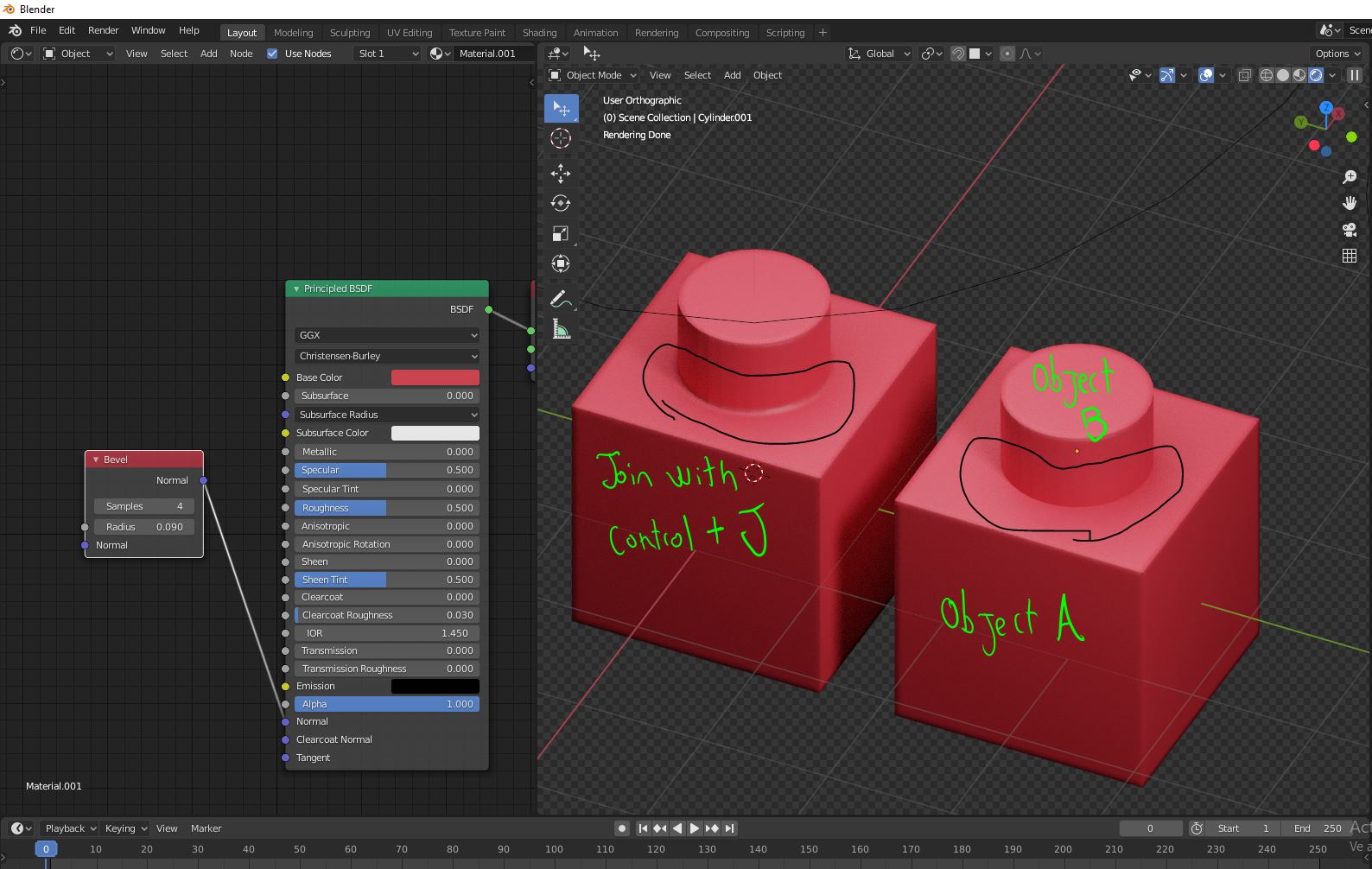
Task: Jump to the timeline end frame
Action: 729,828
